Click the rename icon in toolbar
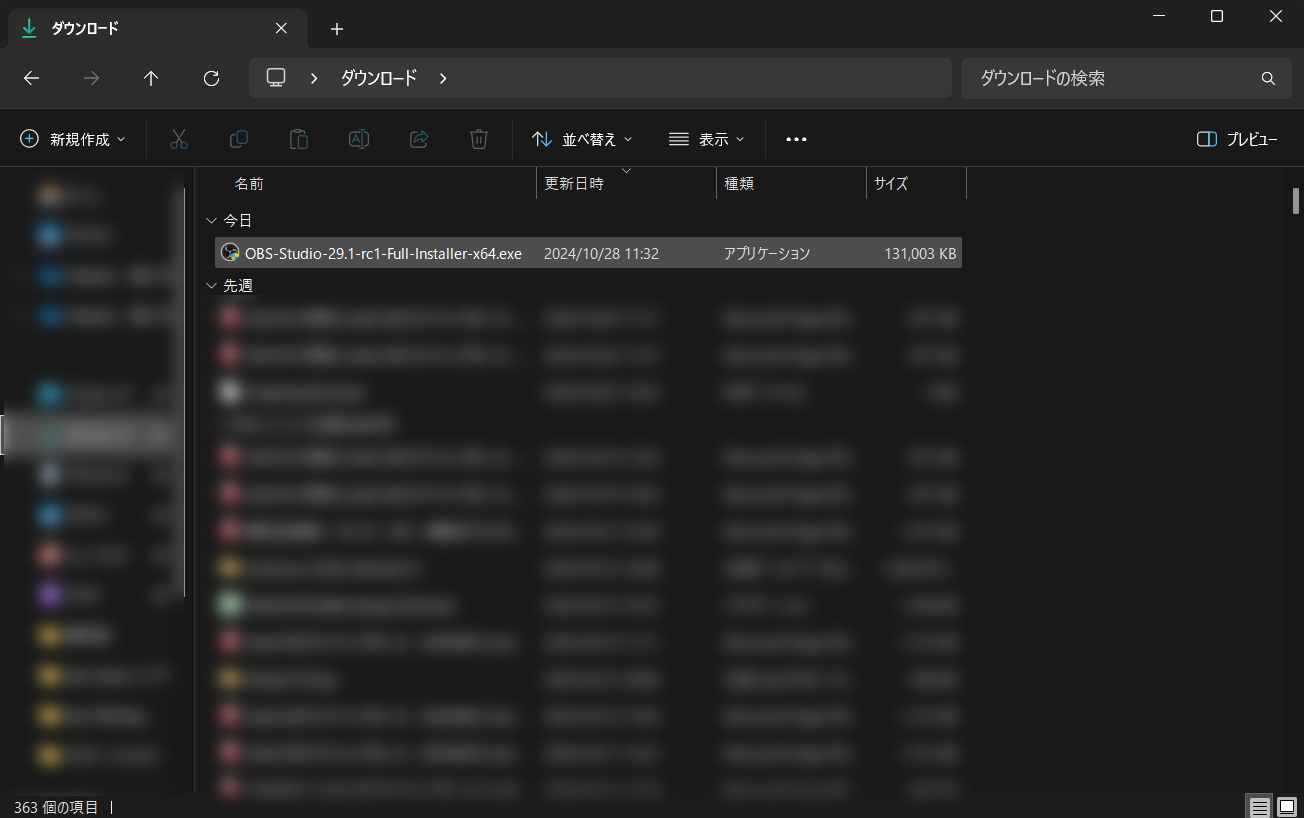 [x=359, y=139]
